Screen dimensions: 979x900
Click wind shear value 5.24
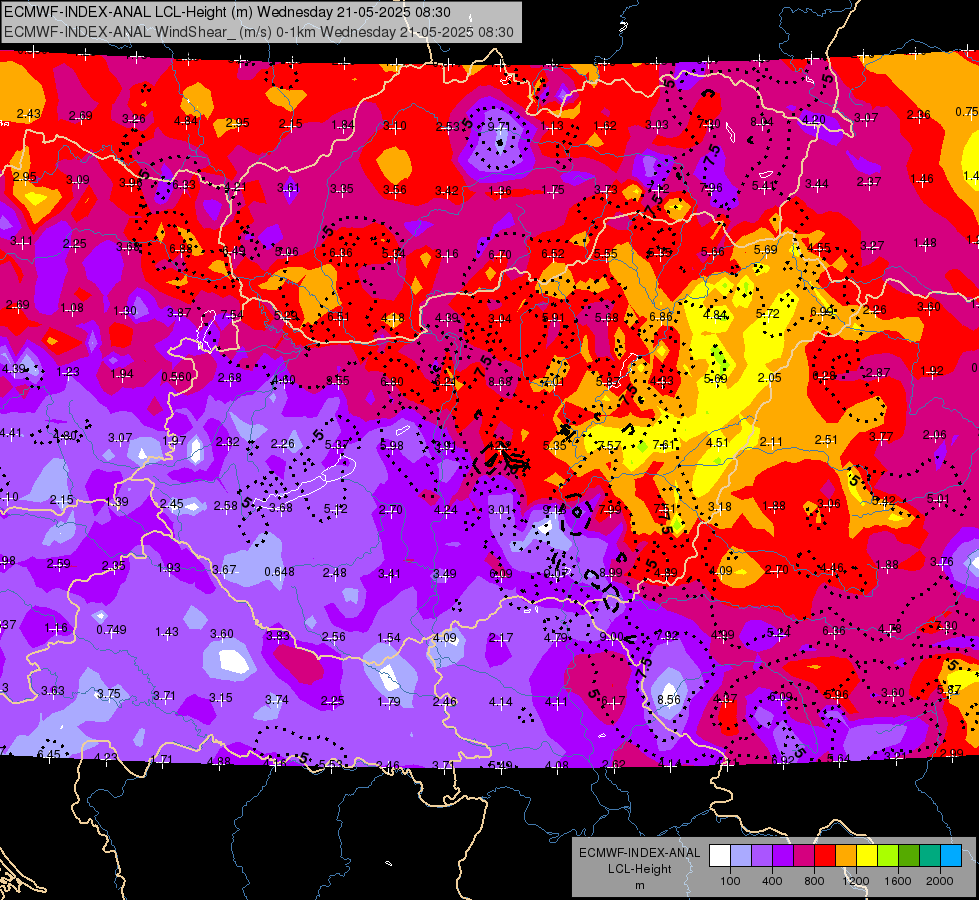[779, 633]
